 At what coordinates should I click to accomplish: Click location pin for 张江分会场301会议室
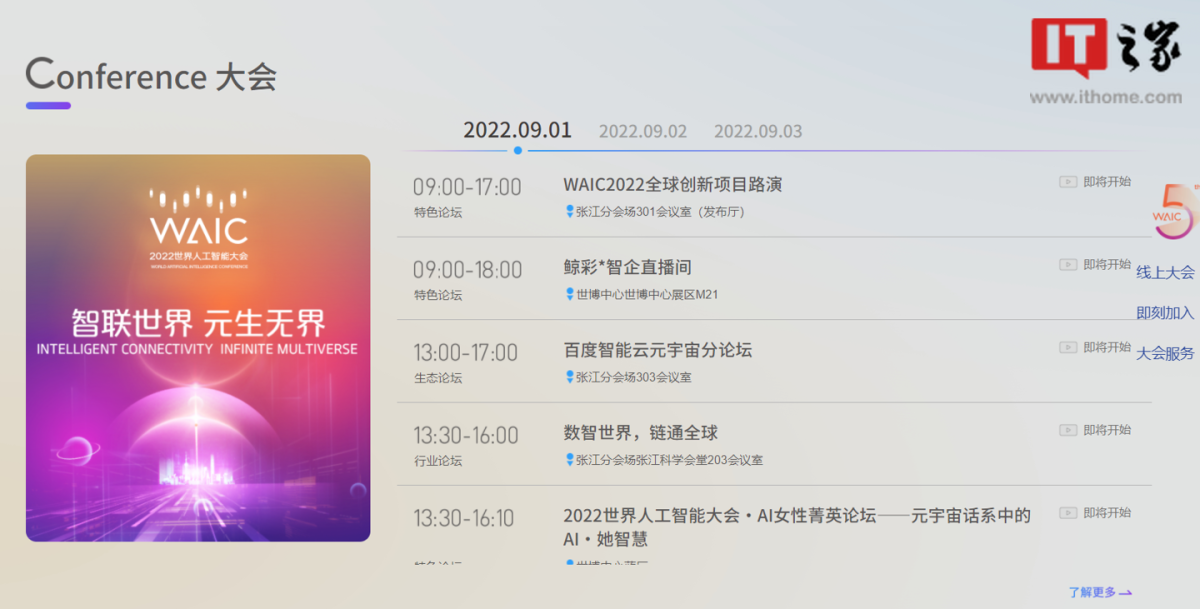(570, 212)
